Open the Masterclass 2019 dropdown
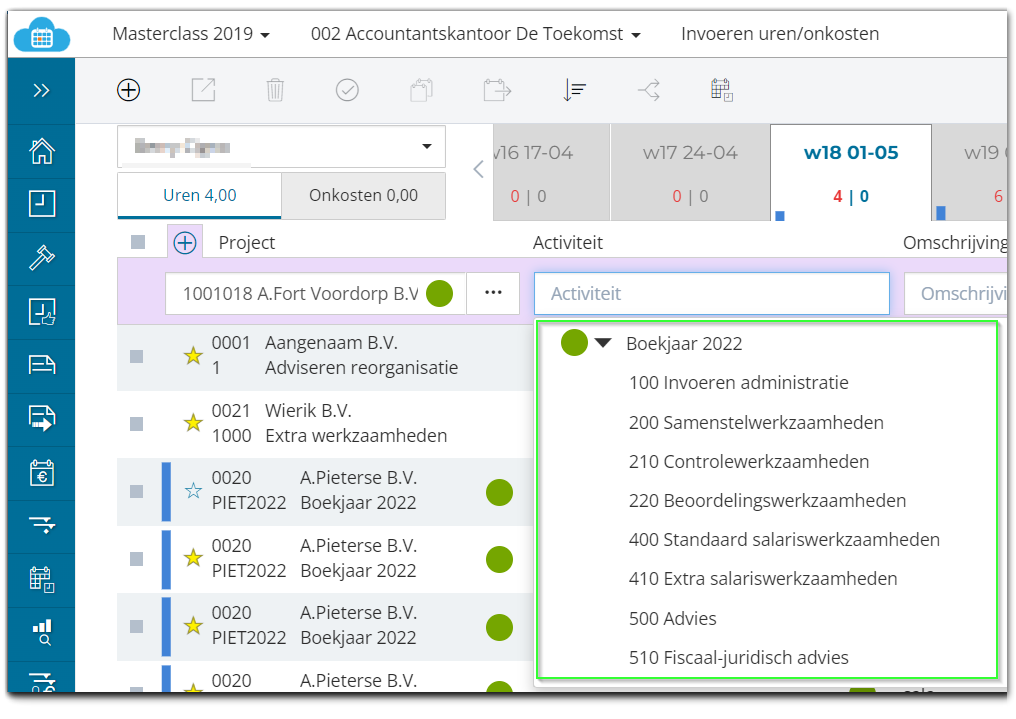The image size is (1016, 719). click(x=191, y=34)
